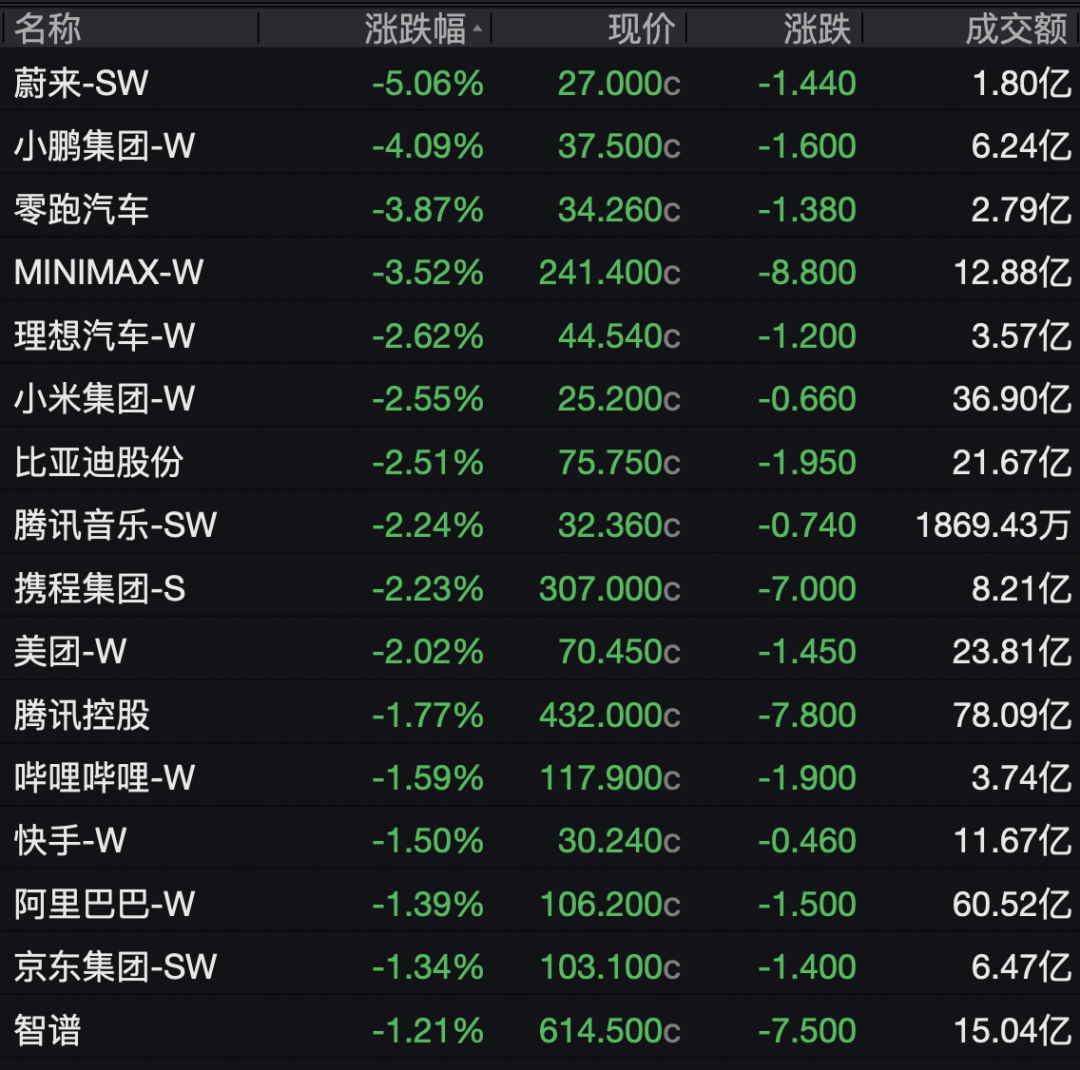Click the sort arrow beside 涨跌幅
1080x1070 pixels.
coord(477,29)
